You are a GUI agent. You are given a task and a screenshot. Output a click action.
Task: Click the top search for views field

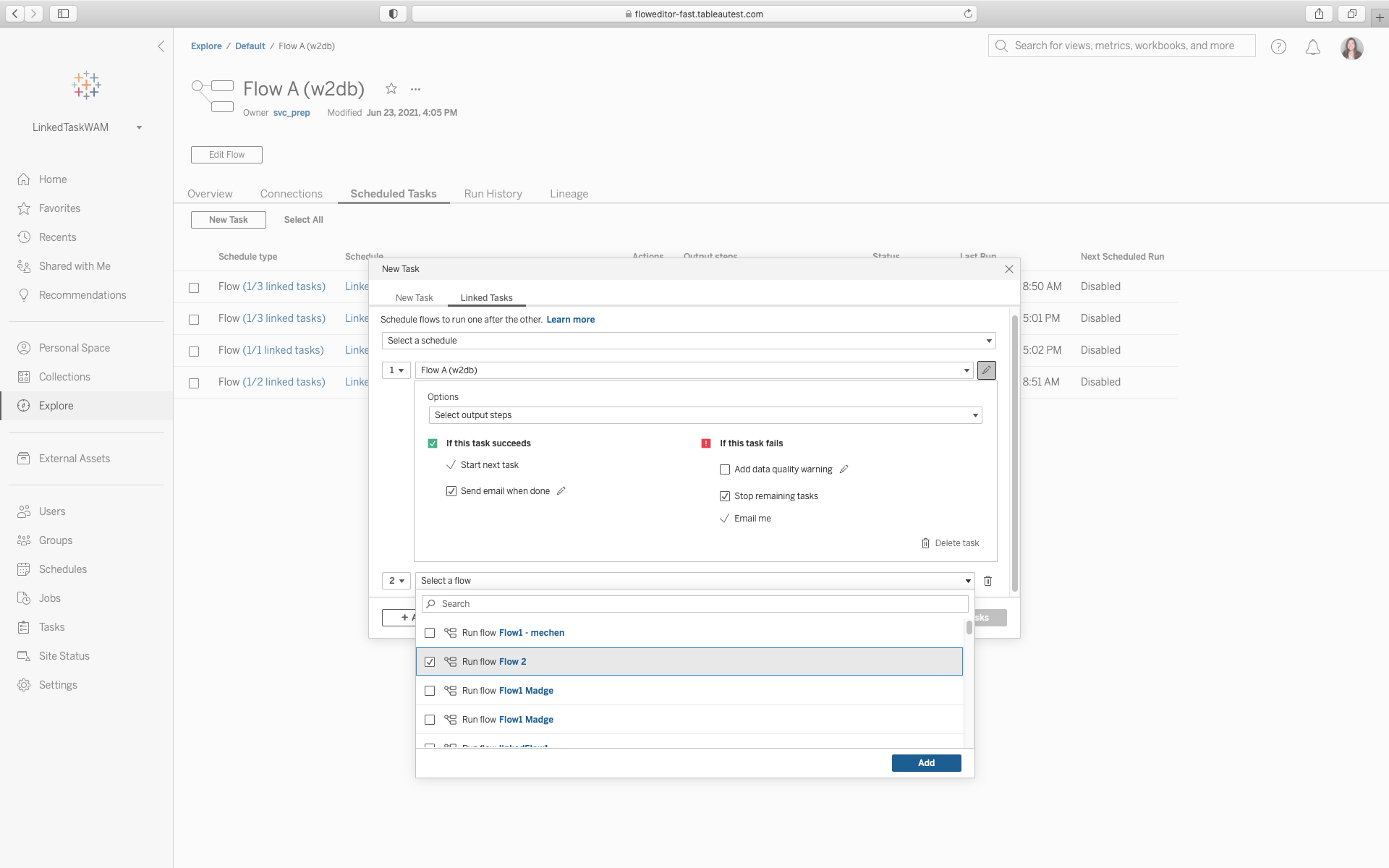click(x=1121, y=46)
